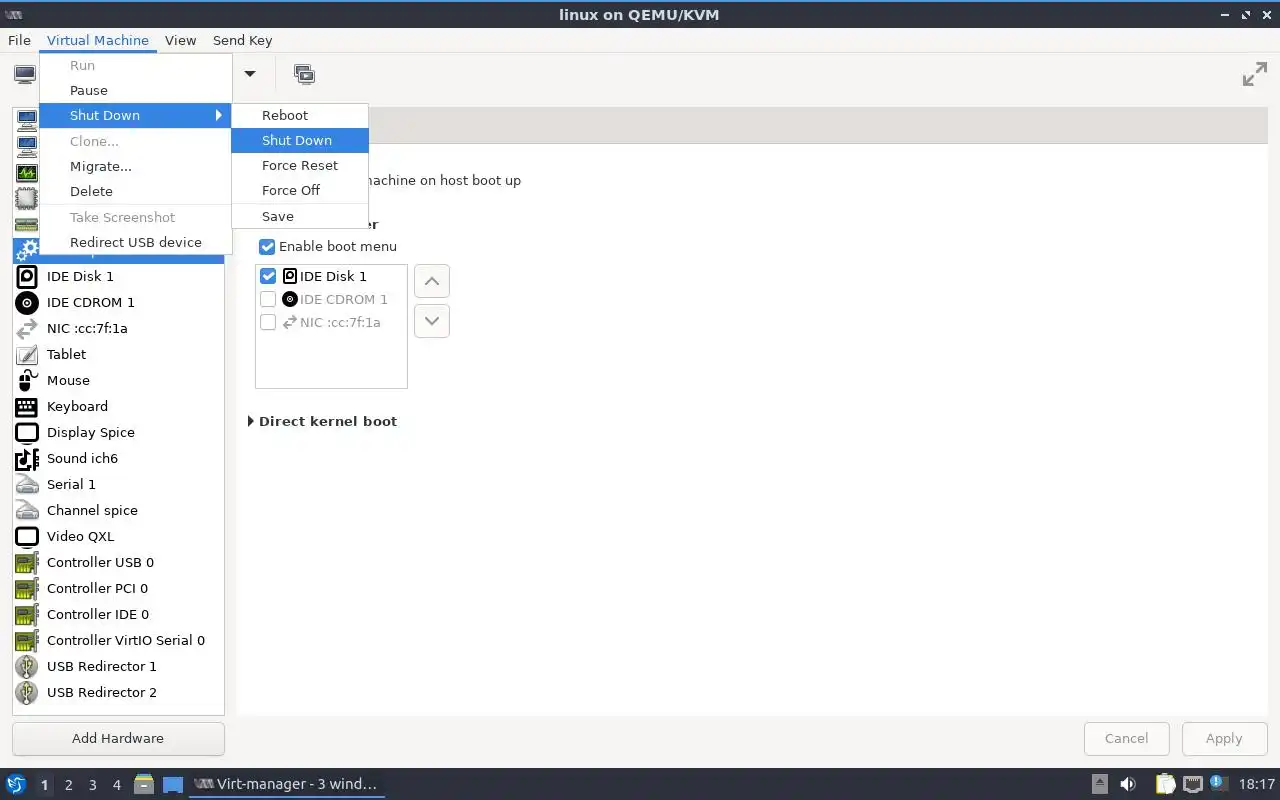Close the Virtual Machine menu header
1280x800 pixels.
98,40
